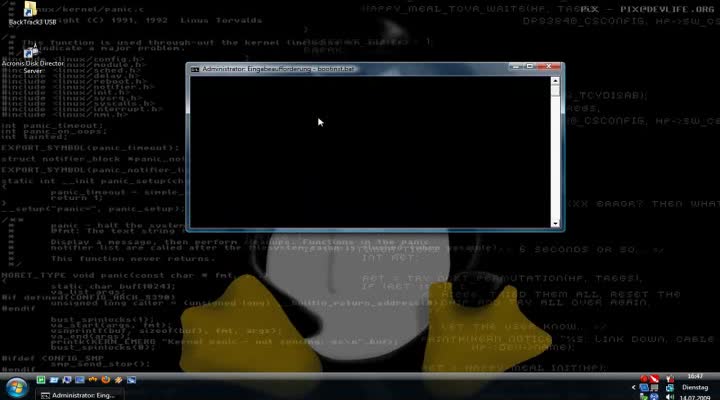Screen dimensions: 720x400
Task: Launch the orange-yellow quick launch icon with the small yellow marks
Action: click(93, 380)
